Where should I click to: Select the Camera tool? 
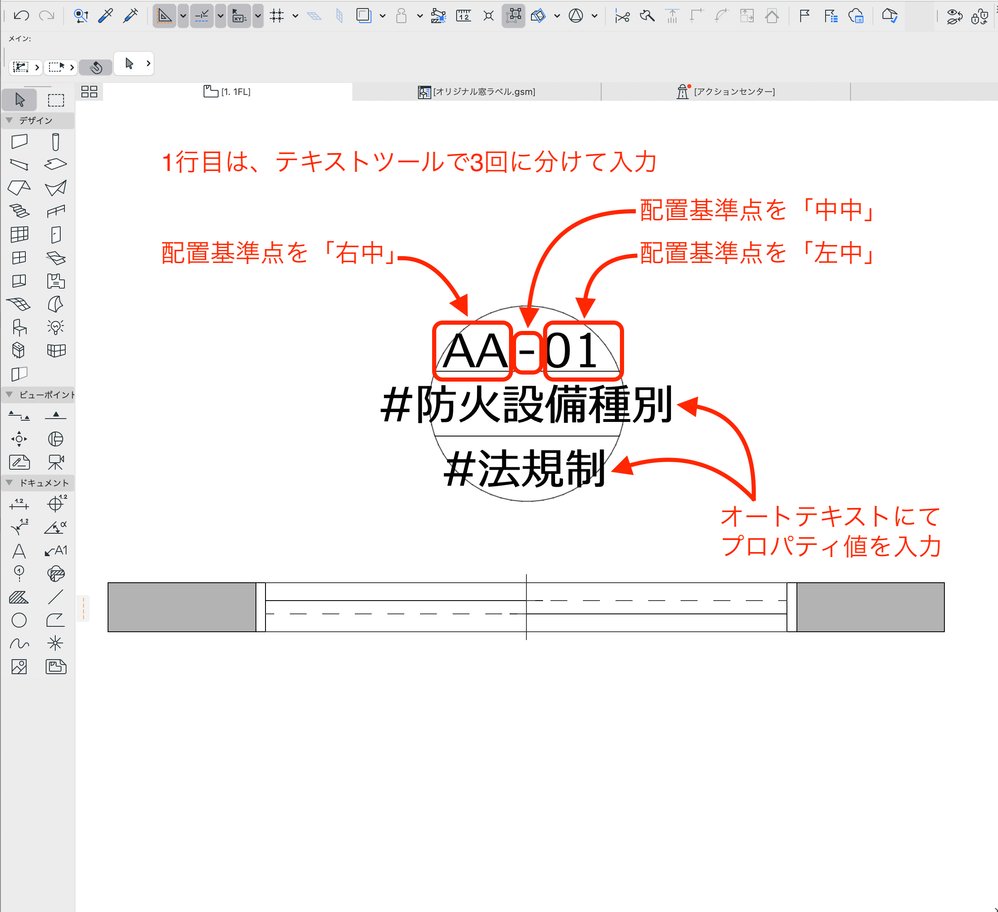pyautogui.click(x=56, y=462)
